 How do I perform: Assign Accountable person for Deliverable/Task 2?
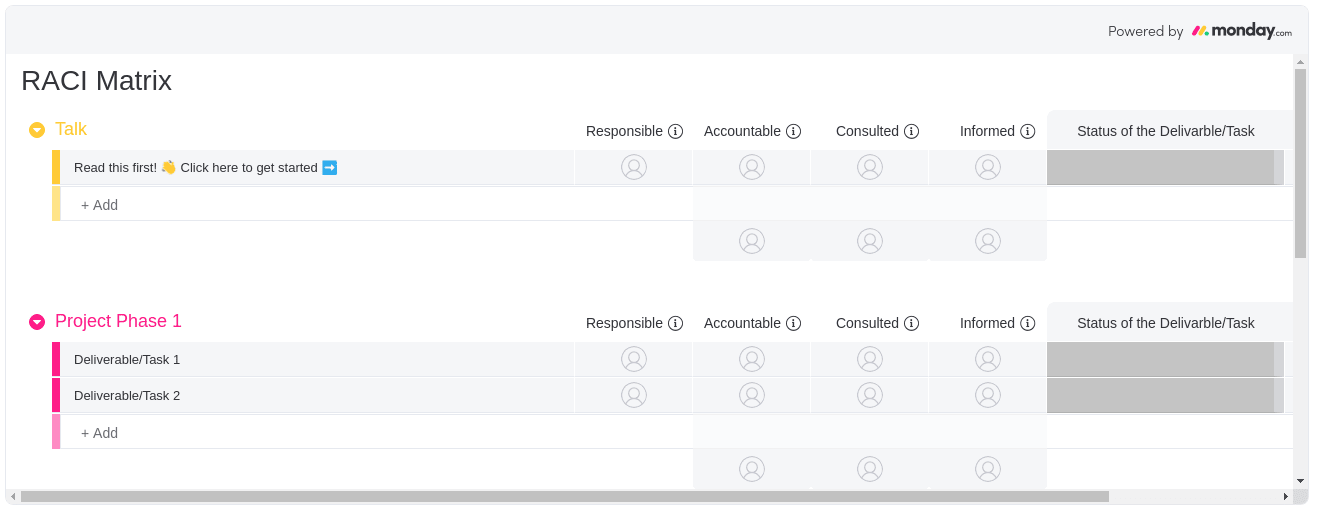click(x=752, y=395)
